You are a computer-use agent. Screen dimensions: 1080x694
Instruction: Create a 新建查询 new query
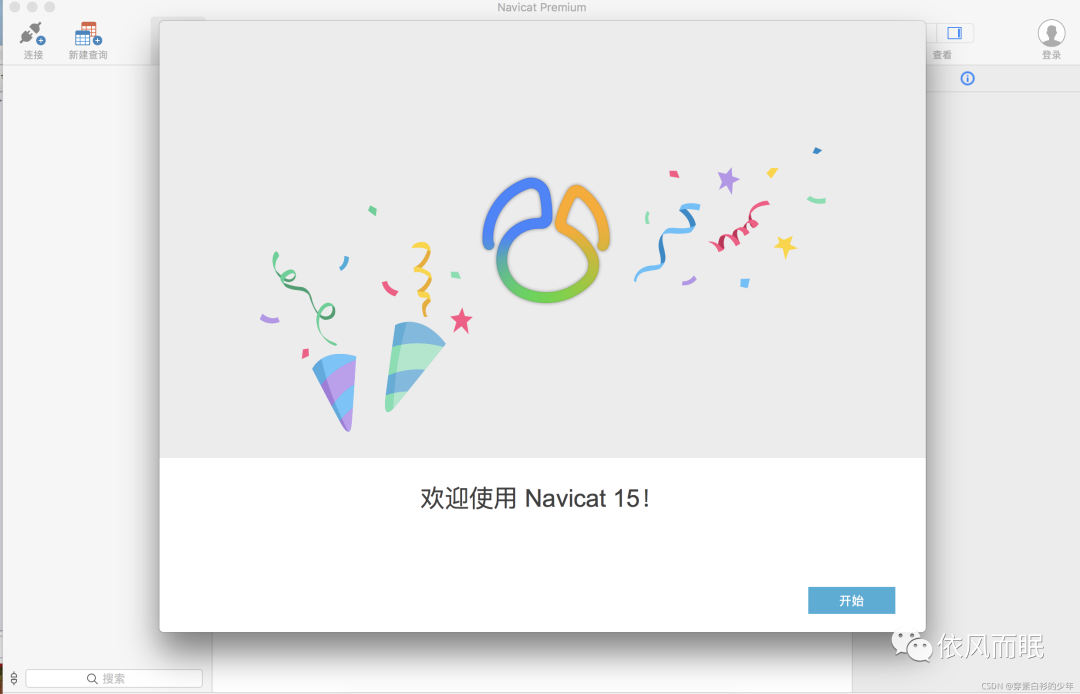tap(88, 41)
